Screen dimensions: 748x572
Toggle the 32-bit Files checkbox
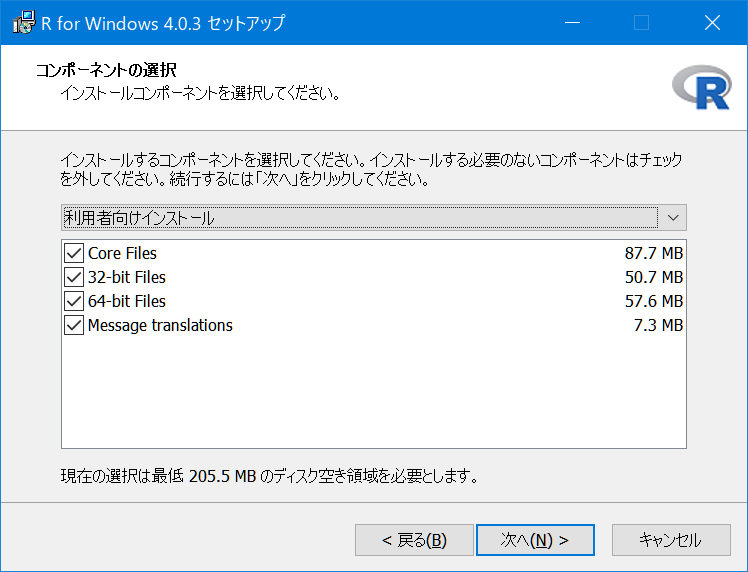pyautogui.click(x=74, y=277)
